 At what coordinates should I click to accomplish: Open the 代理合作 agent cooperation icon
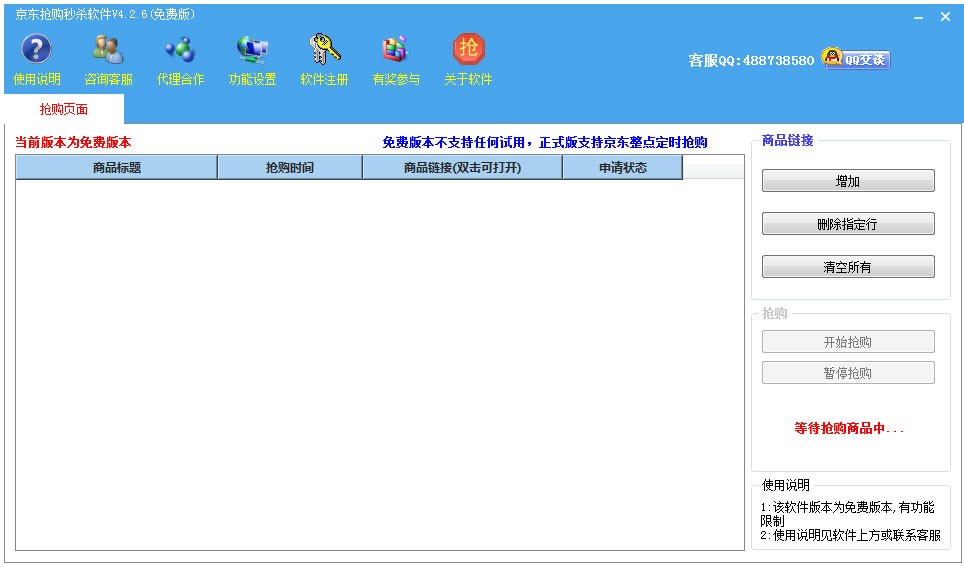[180, 50]
